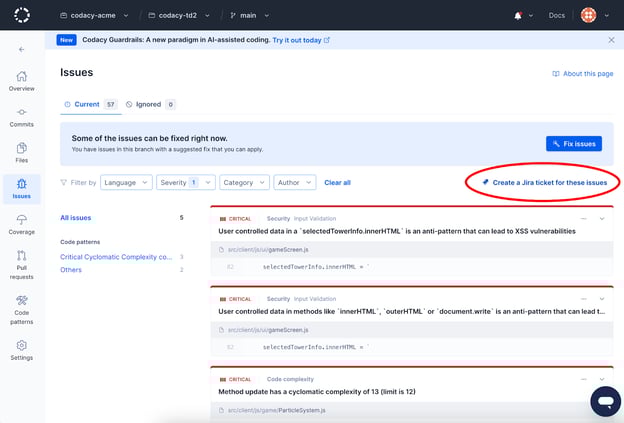Click Try it out today link
This screenshot has height=423, width=624.
tap(301, 40)
